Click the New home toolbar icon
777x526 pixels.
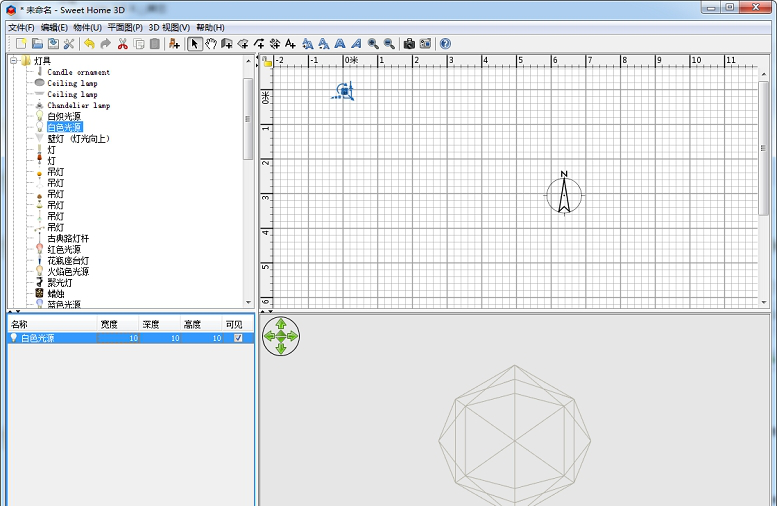[x=20, y=44]
